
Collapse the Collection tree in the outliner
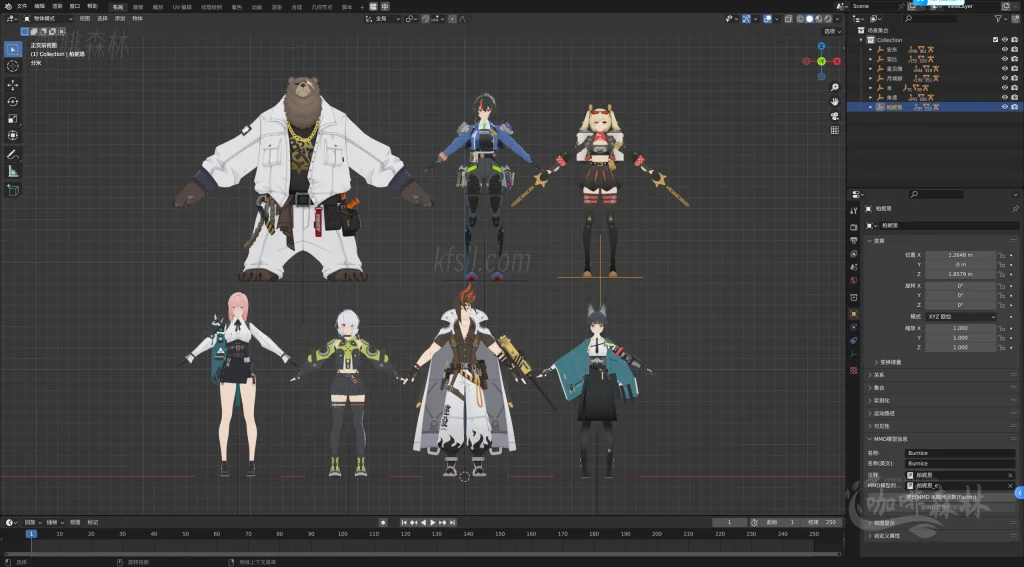click(x=862, y=40)
